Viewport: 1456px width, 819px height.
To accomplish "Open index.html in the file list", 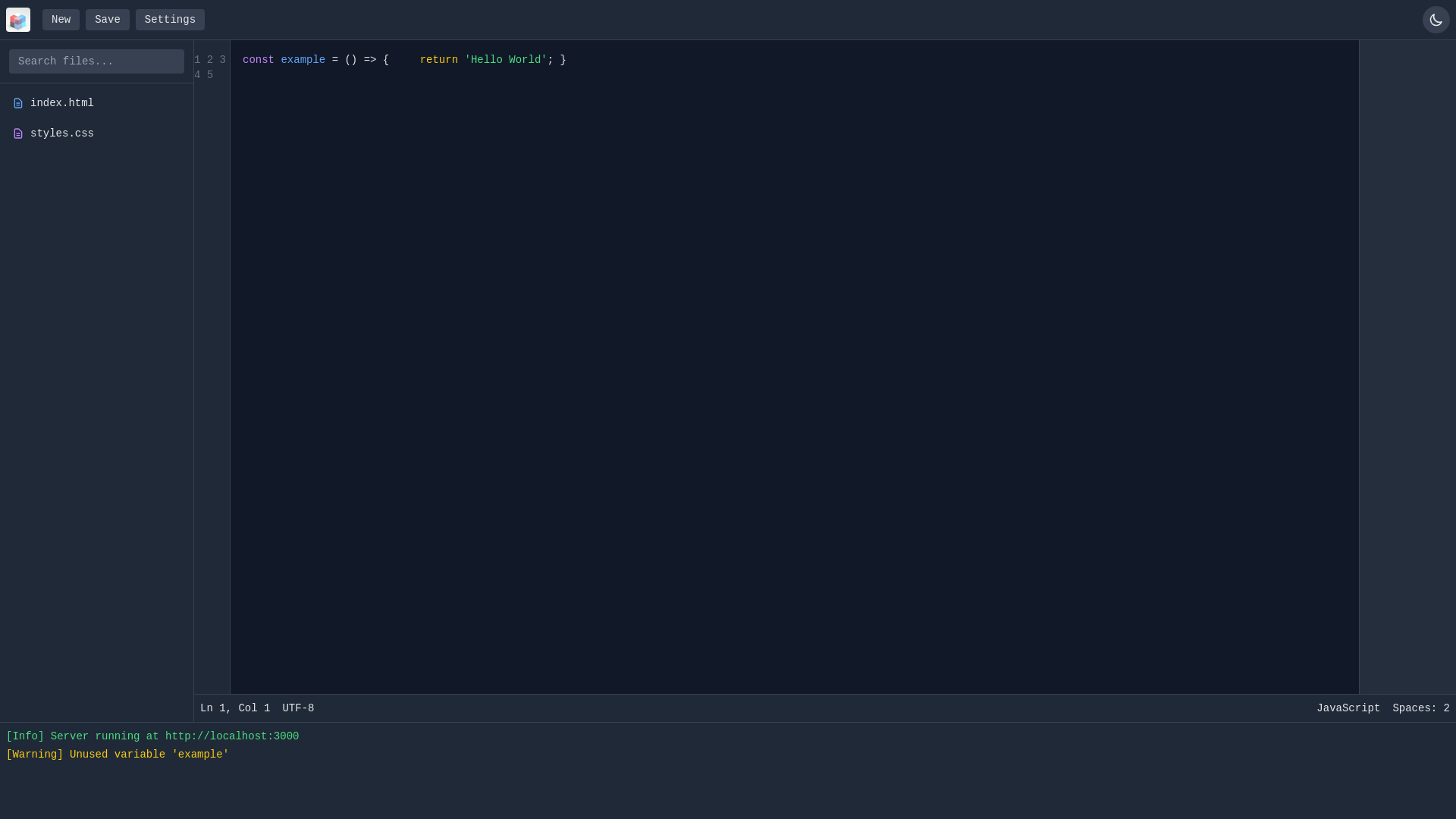I will pyautogui.click(x=96, y=103).
